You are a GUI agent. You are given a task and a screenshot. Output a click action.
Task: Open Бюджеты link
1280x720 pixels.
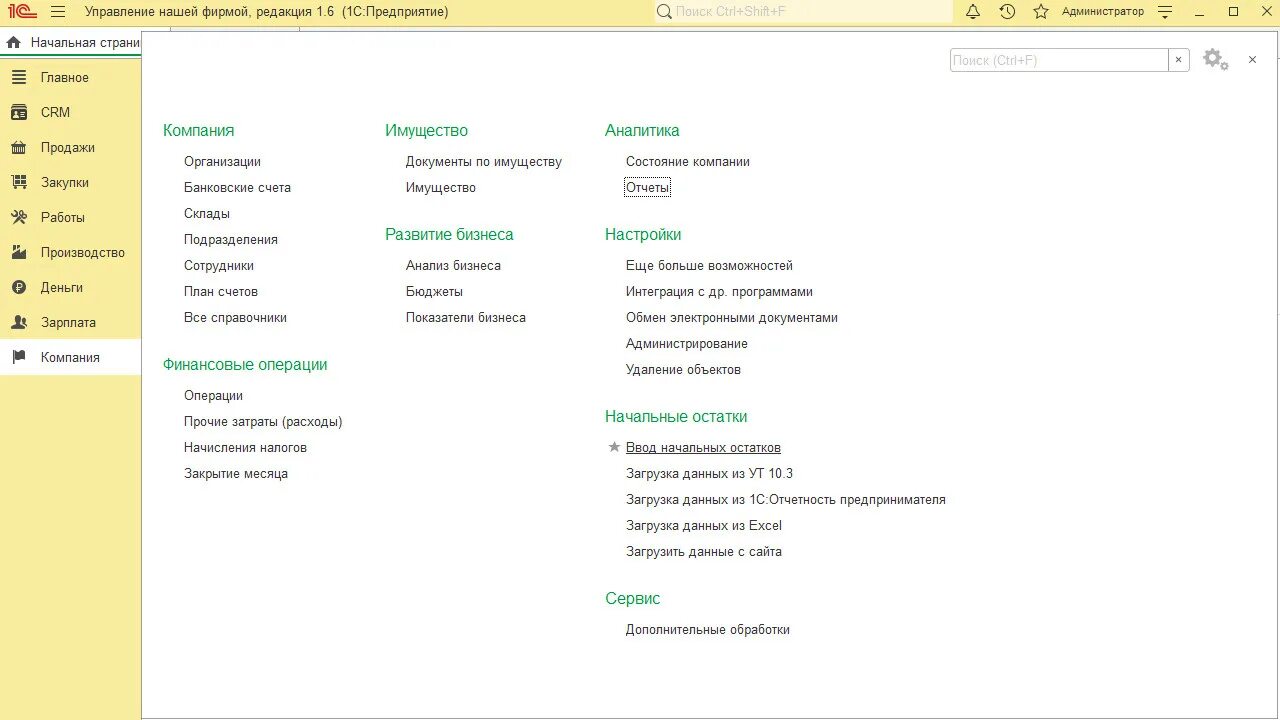point(434,291)
